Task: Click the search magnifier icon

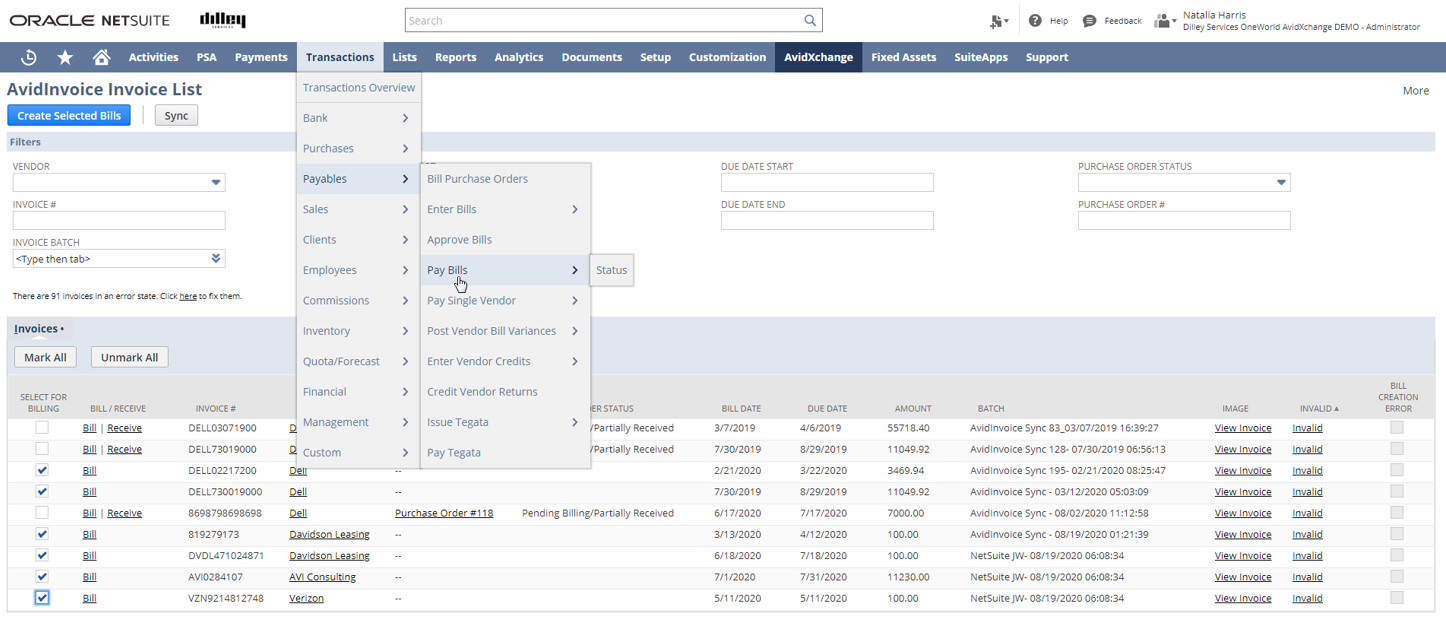Action: click(810, 20)
